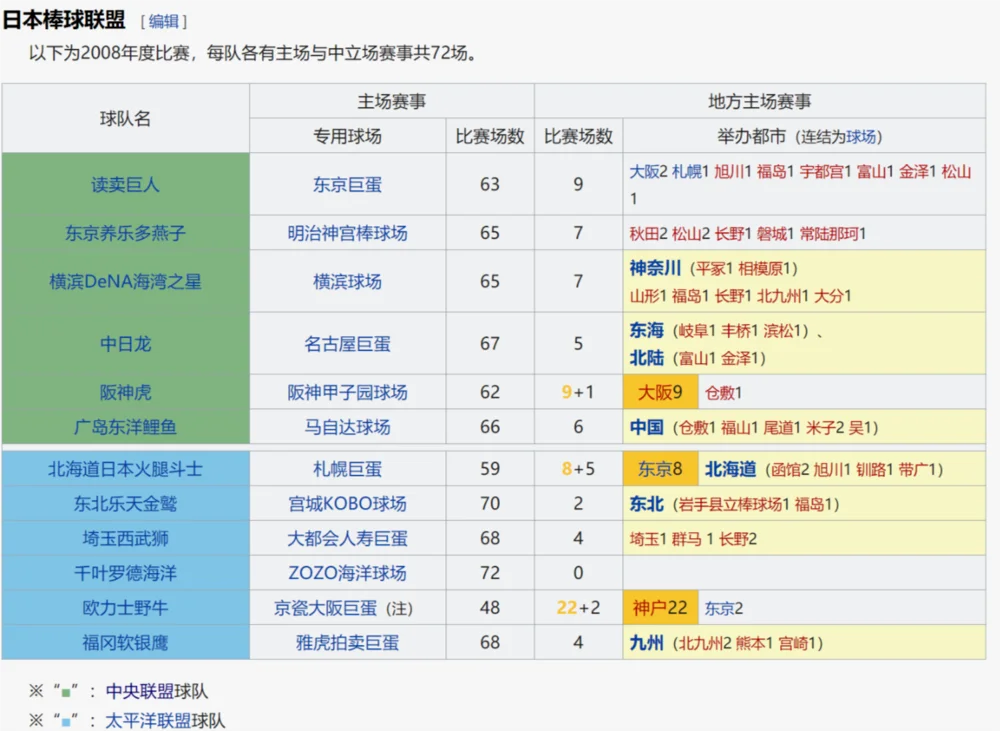The height and width of the screenshot is (731, 1000).
Task: Click the 编辑 edit link beside the heading
Action: pyautogui.click(x=163, y=22)
